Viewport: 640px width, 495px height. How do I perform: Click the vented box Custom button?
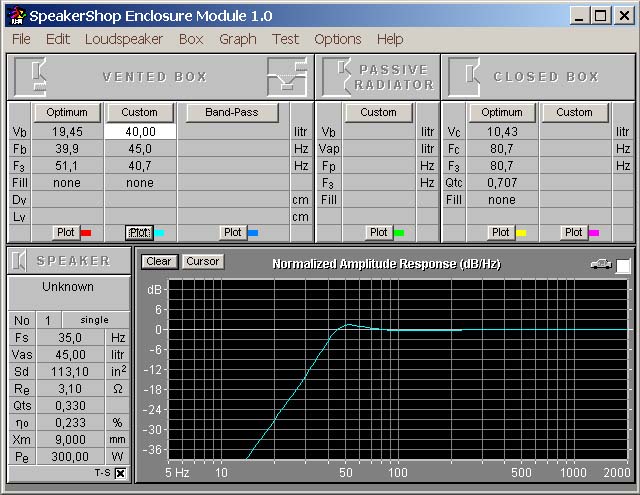click(140, 112)
